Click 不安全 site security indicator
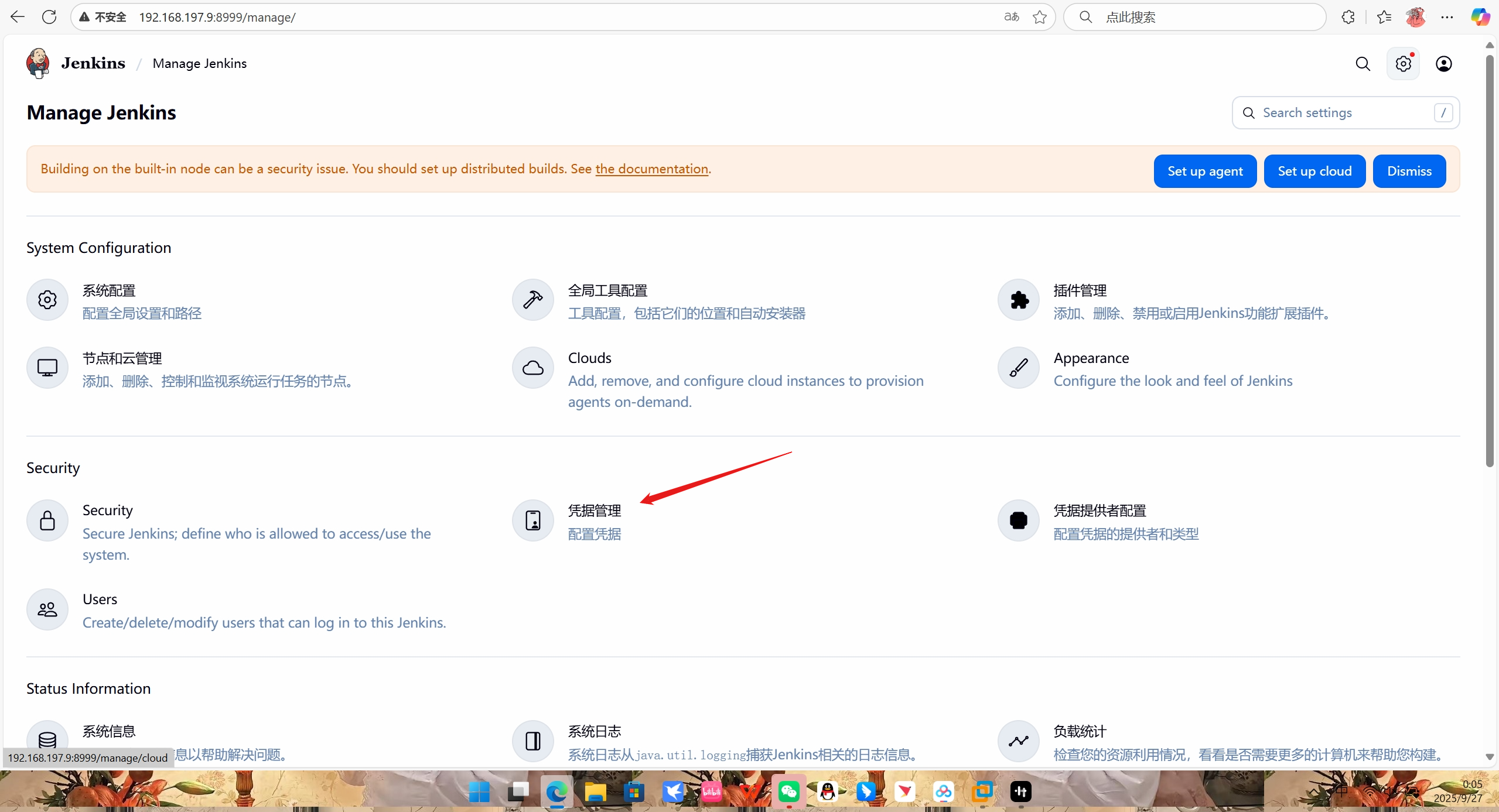 pyautogui.click(x=103, y=17)
